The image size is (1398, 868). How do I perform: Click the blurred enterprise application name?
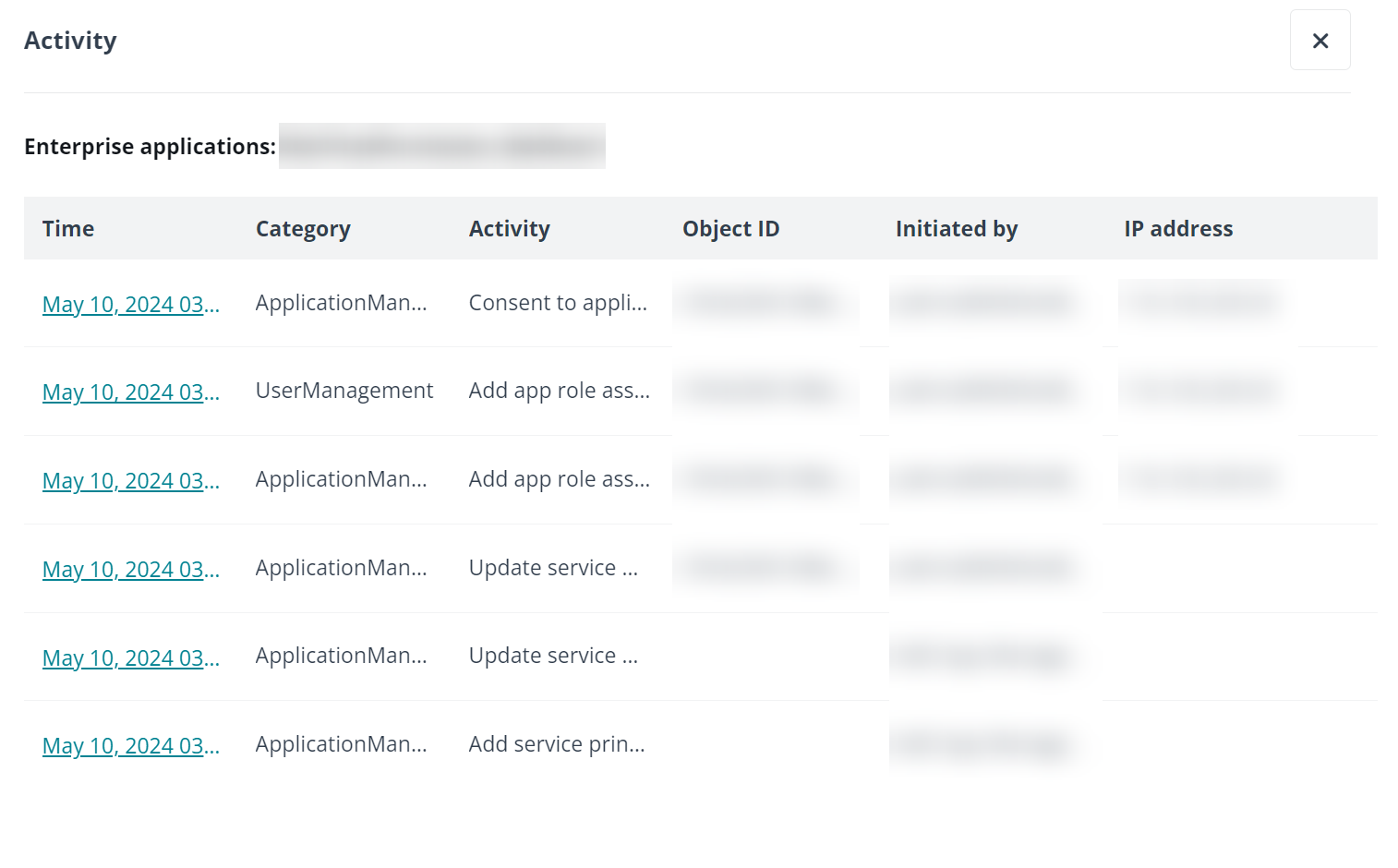point(441,146)
